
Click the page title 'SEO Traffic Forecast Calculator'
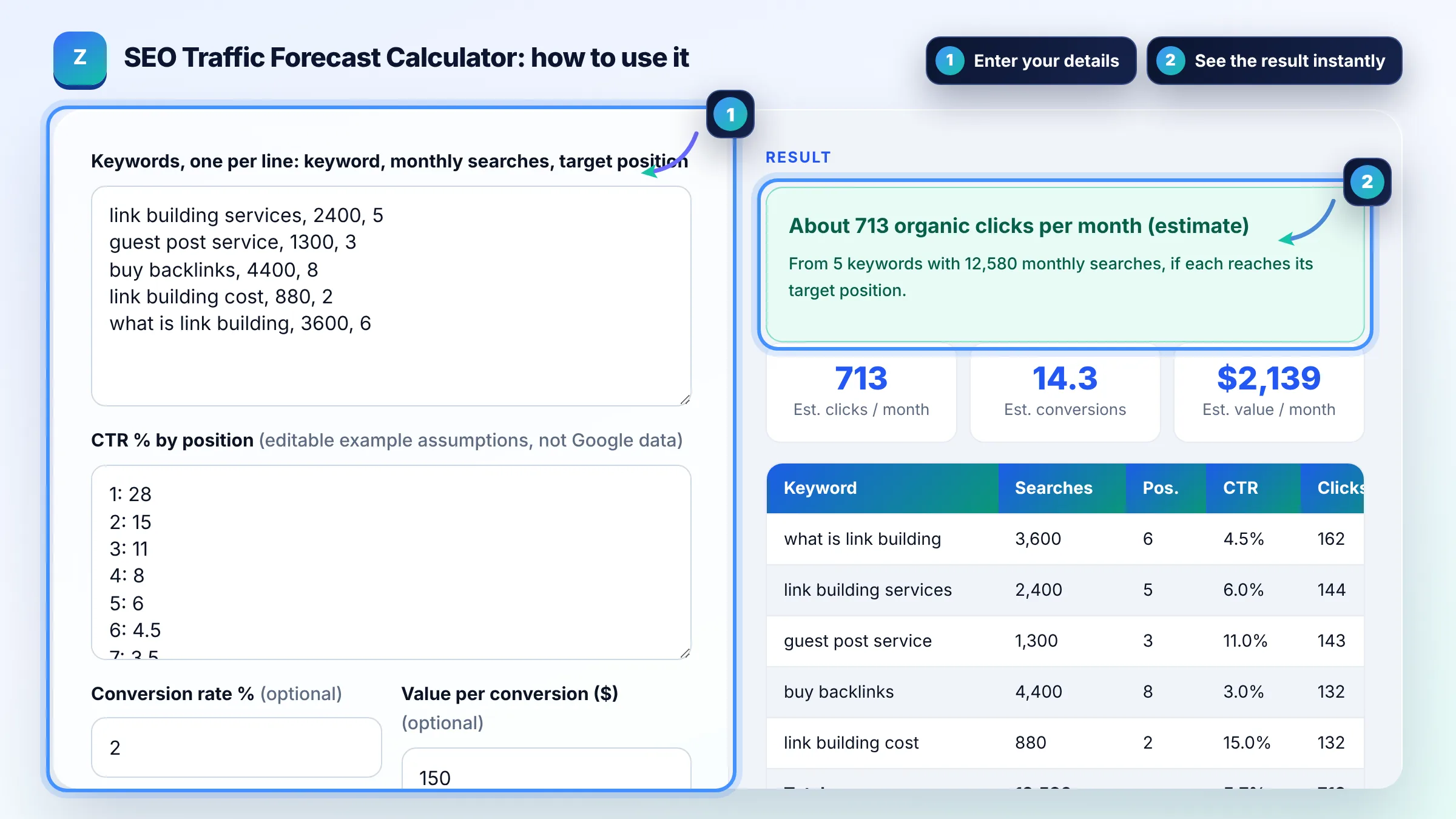[406, 58]
